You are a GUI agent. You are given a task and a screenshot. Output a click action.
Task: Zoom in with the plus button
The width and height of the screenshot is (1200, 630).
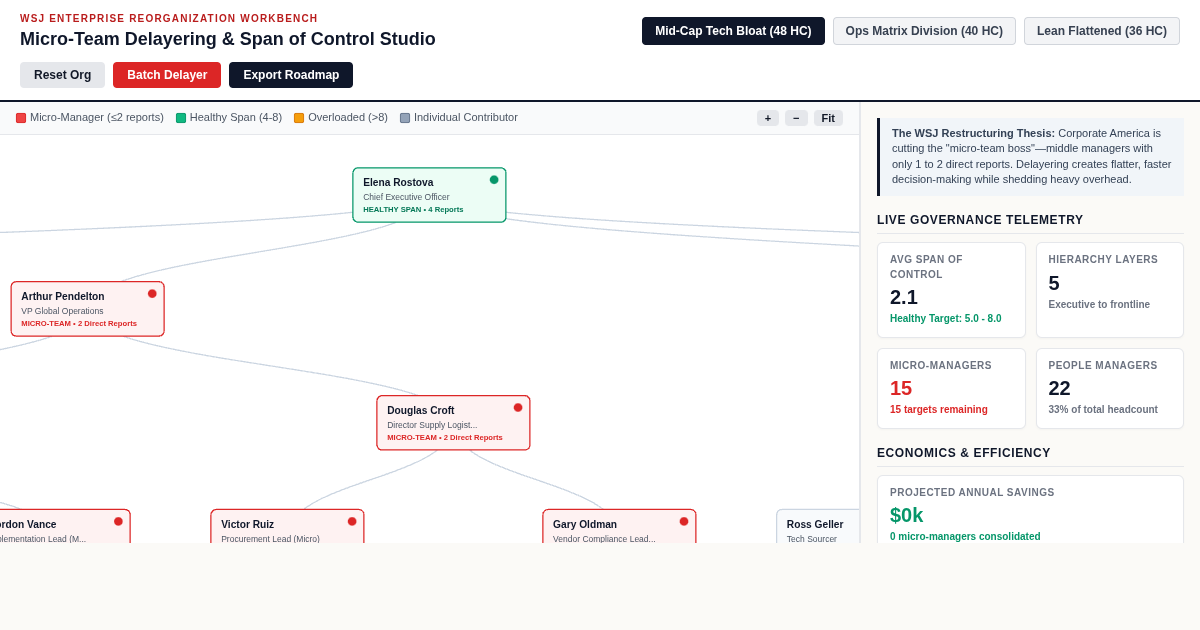click(768, 118)
